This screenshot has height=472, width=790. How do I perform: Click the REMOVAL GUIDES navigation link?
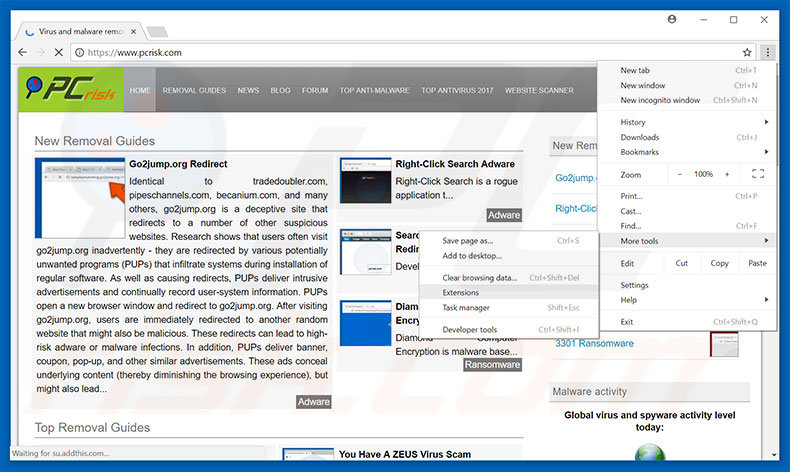pos(194,90)
